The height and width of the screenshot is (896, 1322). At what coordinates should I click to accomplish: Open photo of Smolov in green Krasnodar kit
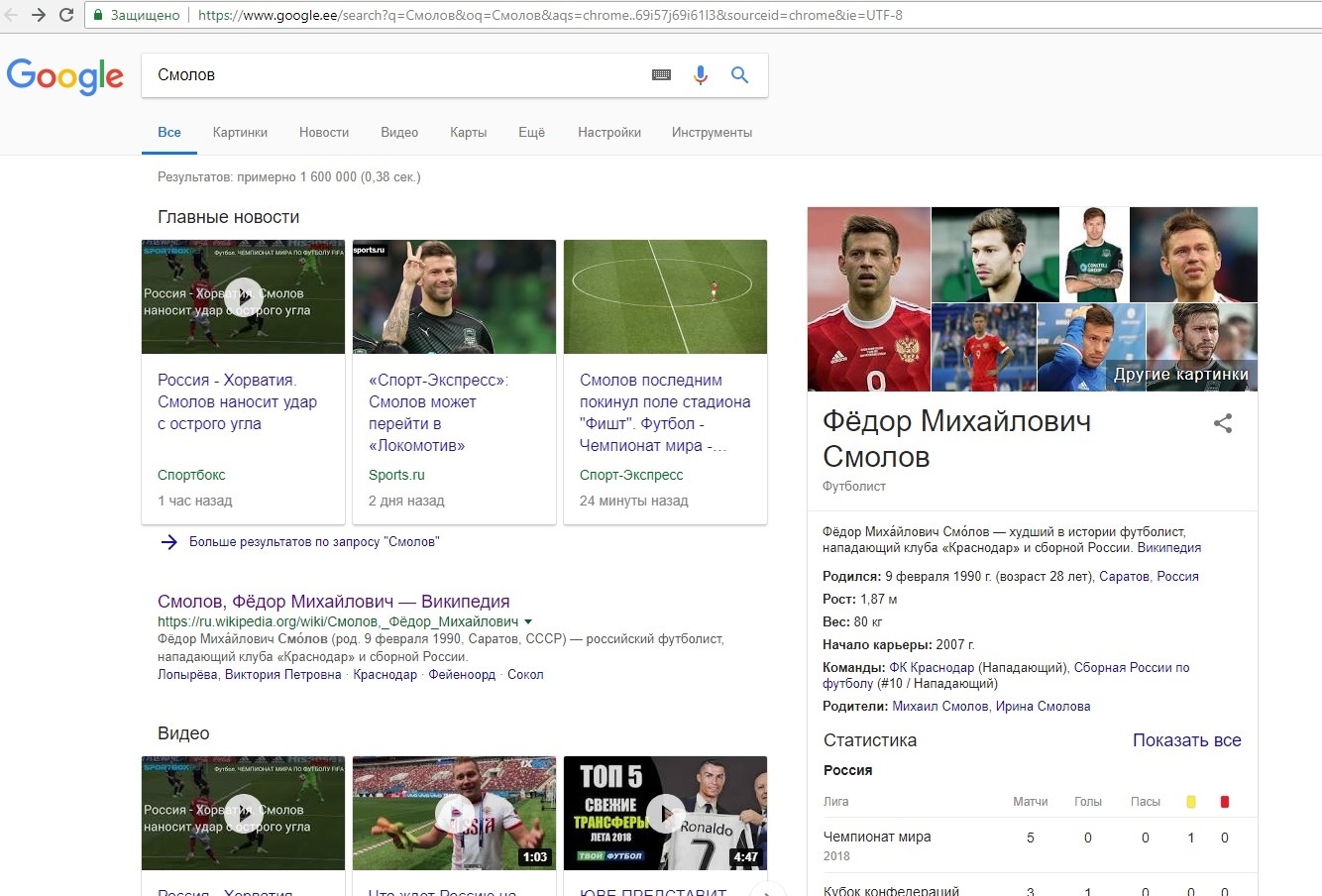click(x=1095, y=254)
